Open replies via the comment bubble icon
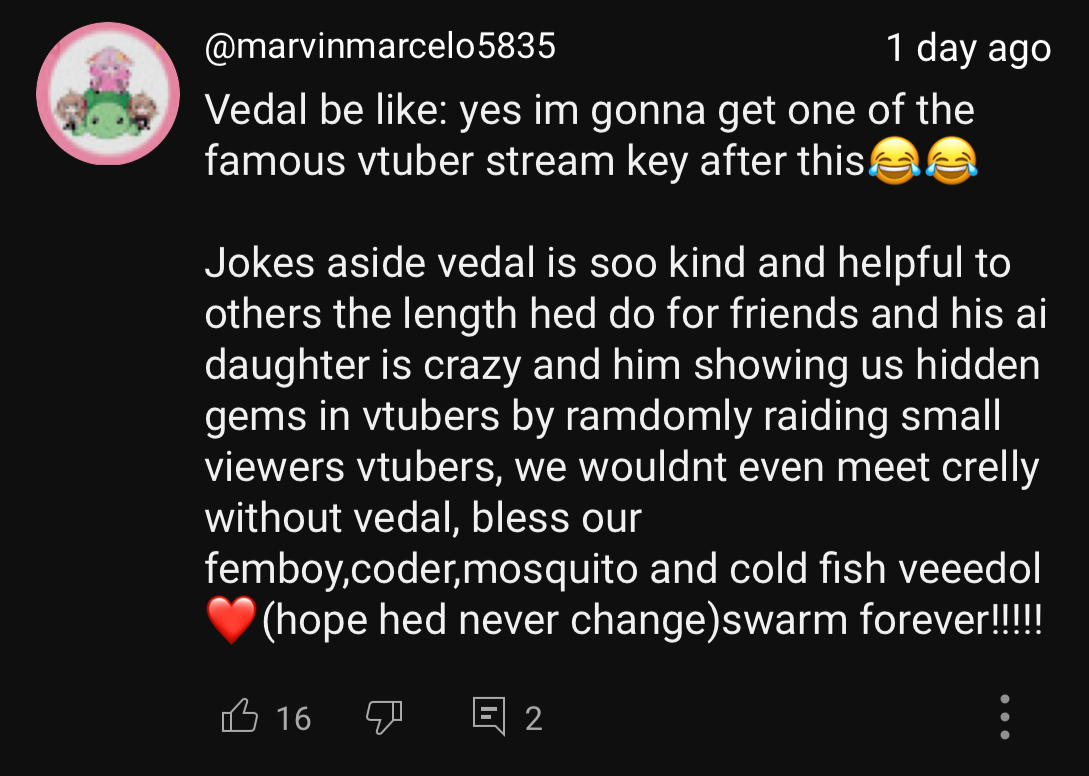This screenshot has width=1089, height=776. [x=488, y=716]
